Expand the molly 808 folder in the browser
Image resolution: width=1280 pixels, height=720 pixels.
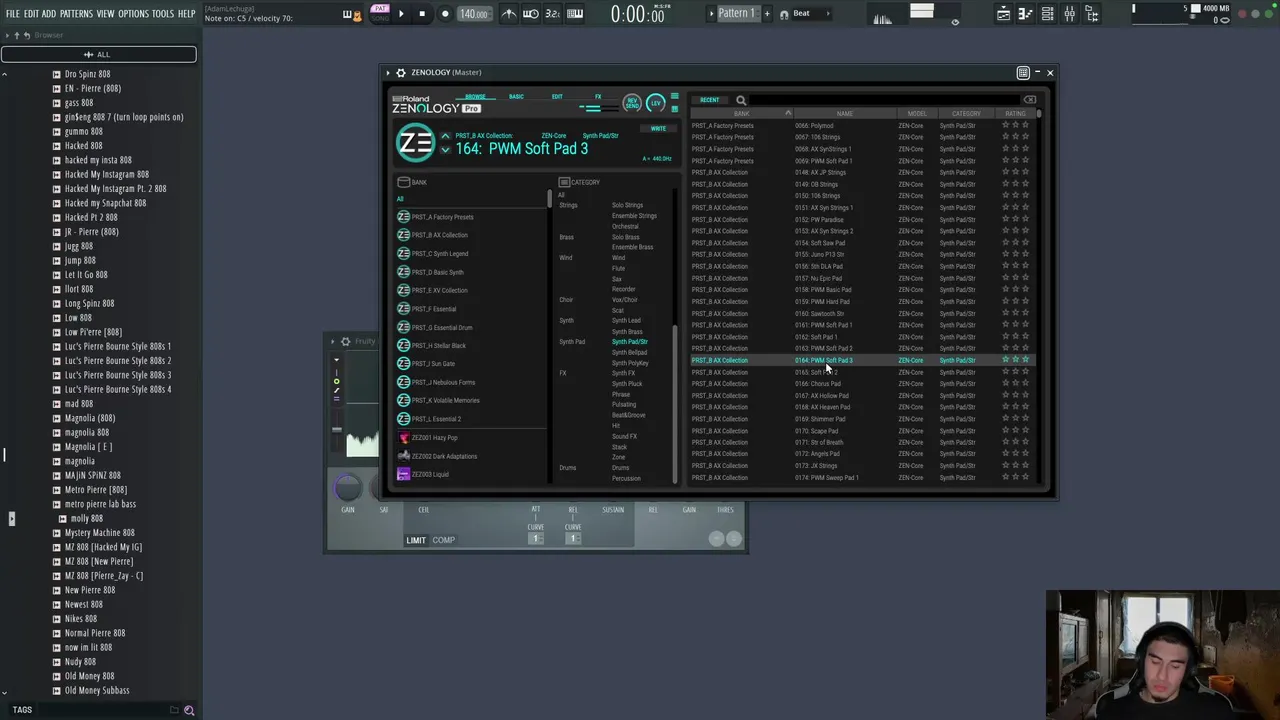(x=87, y=519)
